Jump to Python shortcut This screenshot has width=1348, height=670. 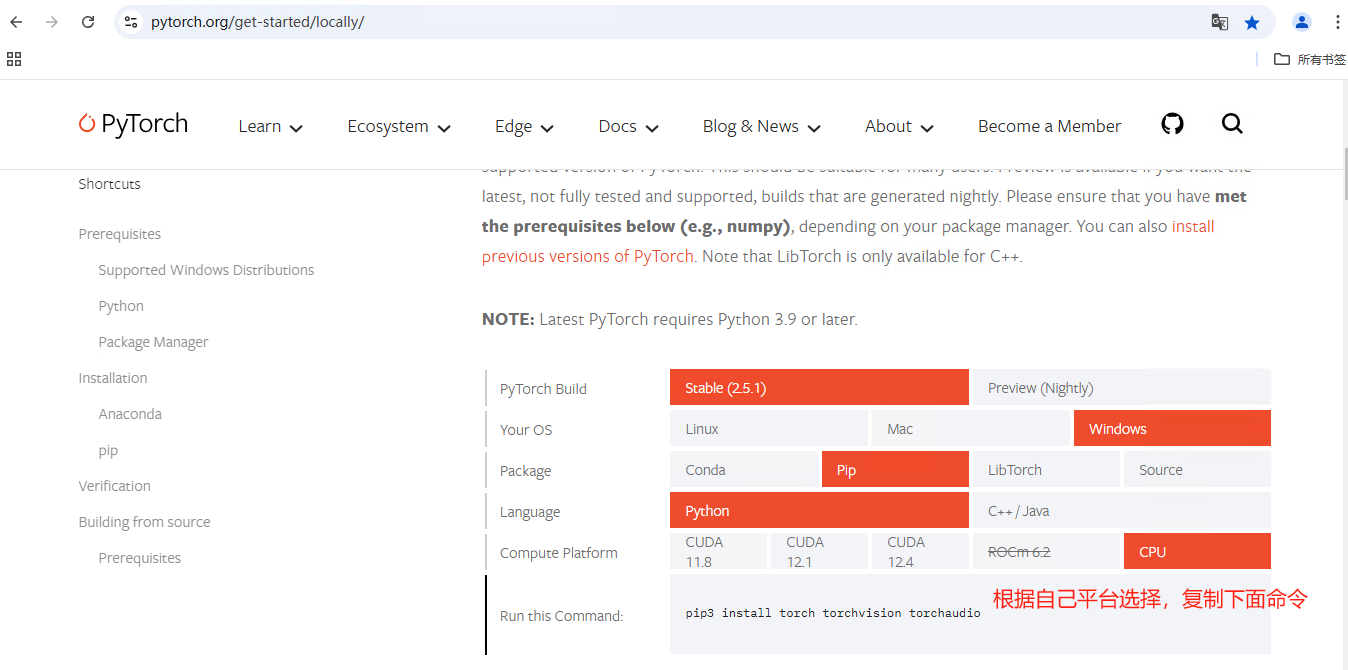pyautogui.click(x=121, y=306)
